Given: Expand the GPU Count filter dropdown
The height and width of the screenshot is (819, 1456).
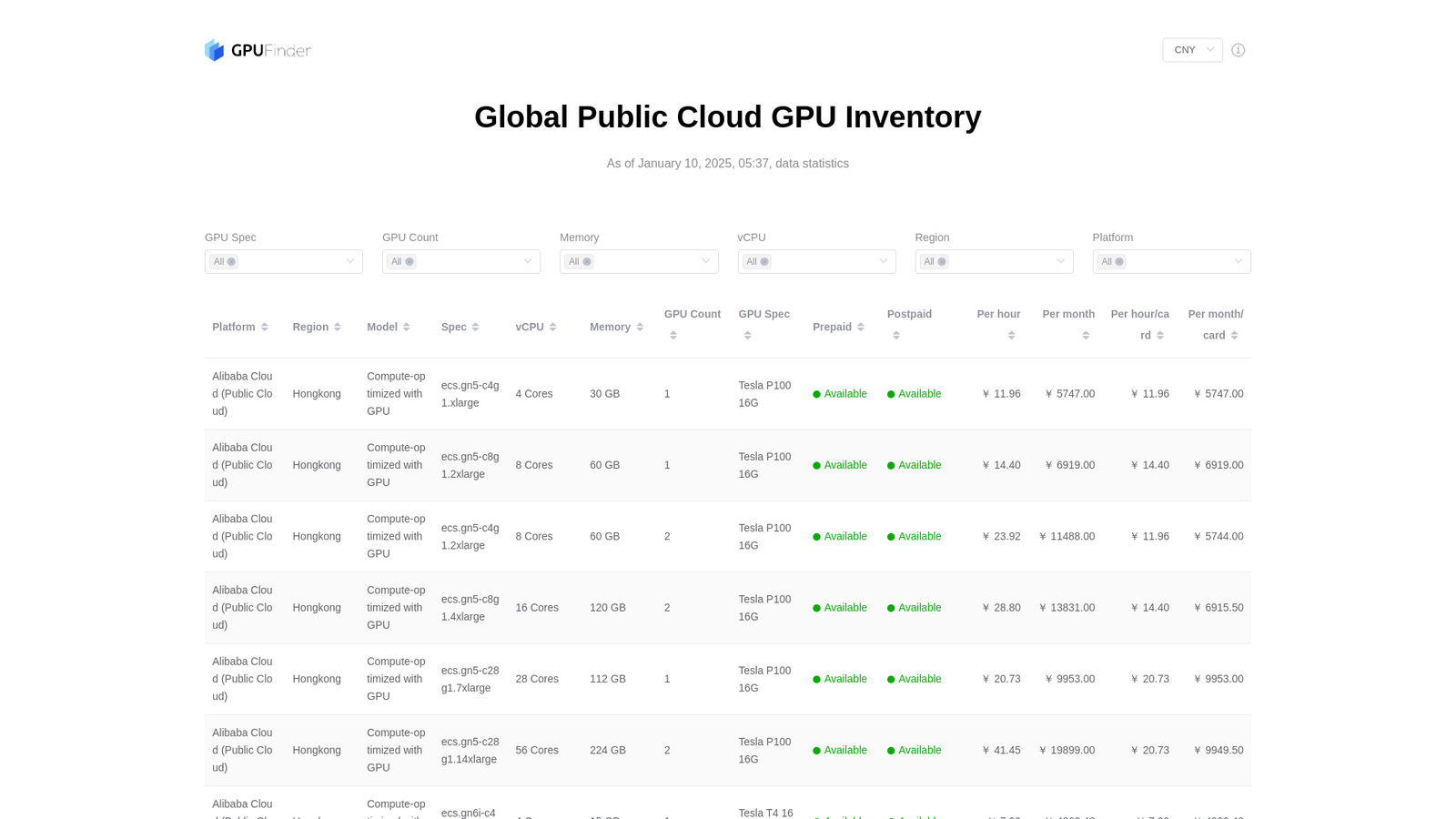Looking at the screenshot, I should click(528, 261).
